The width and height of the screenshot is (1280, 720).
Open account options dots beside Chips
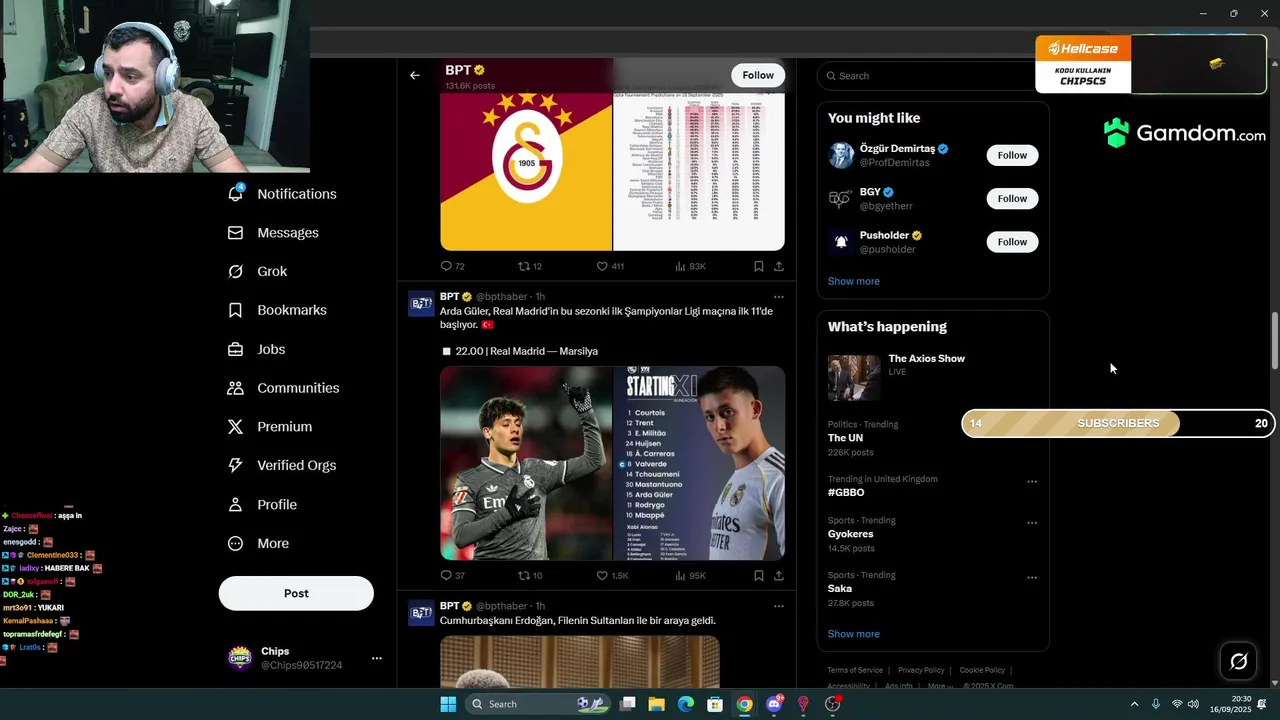click(x=377, y=658)
